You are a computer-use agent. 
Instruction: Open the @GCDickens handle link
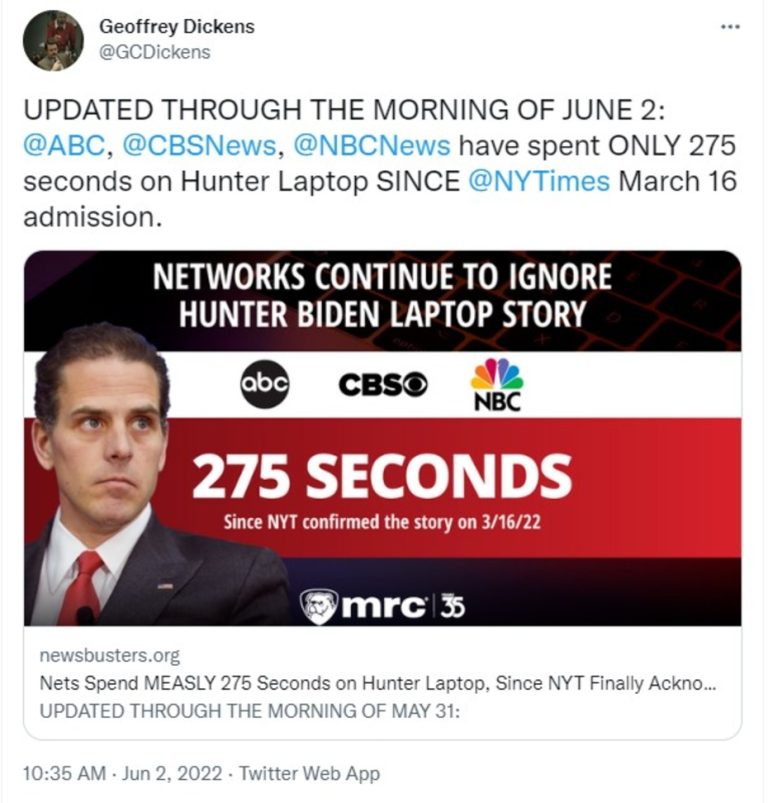(x=155, y=52)
